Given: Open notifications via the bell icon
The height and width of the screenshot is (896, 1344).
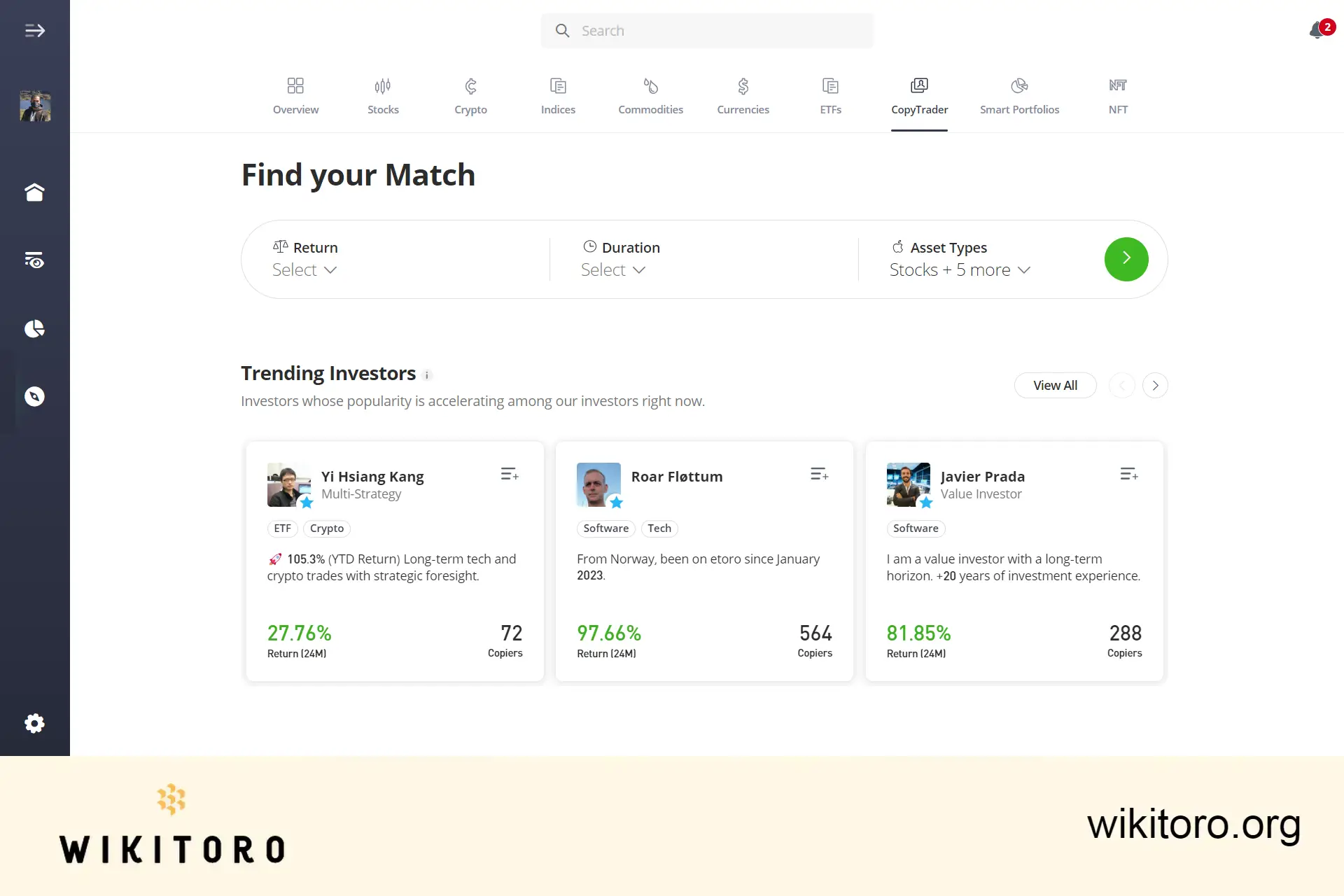Looking at the screenshot, I should (1315, 31).
